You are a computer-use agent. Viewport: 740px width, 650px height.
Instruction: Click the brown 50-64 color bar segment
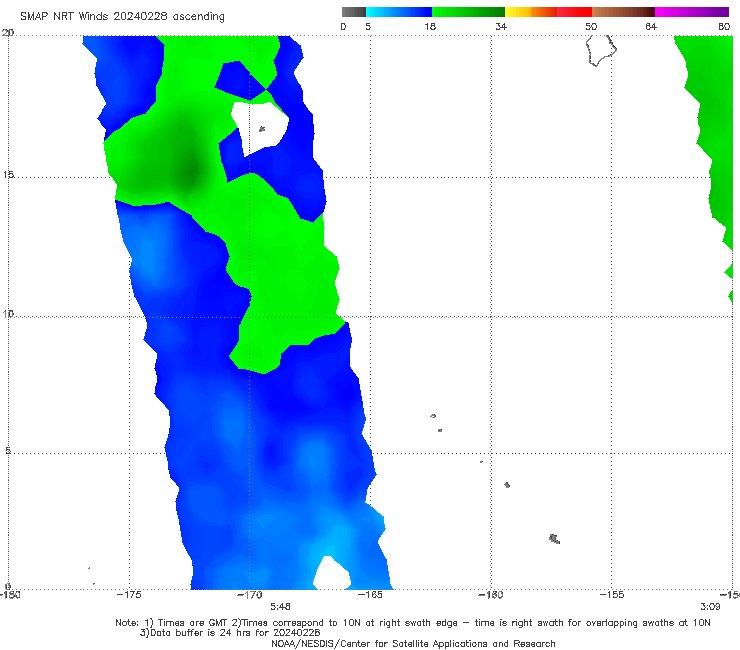[623, 12]
